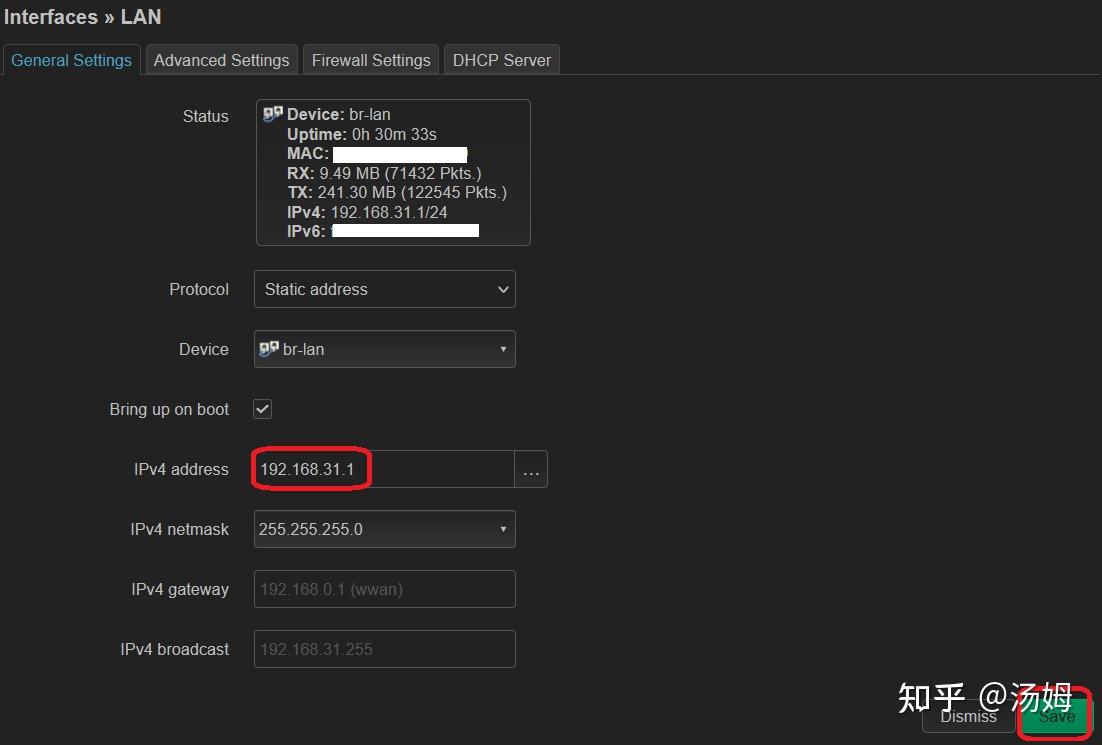Click the Interfaces breadcrumb heading
This screenshot has height=745, width=1102.
[x=48, y=16]
